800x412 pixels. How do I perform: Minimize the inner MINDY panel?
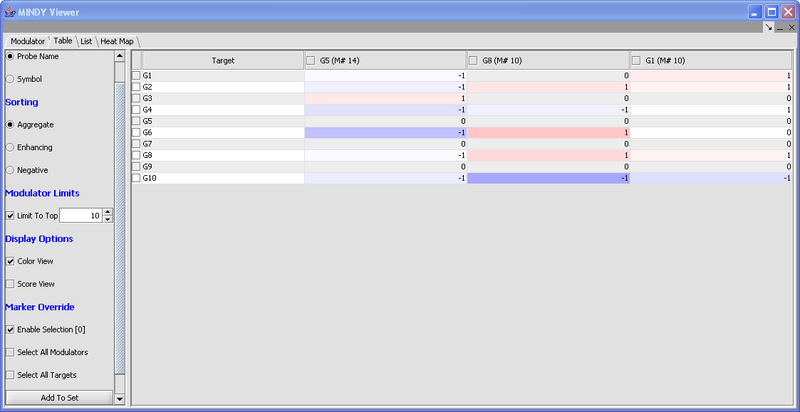click(780, 28)
